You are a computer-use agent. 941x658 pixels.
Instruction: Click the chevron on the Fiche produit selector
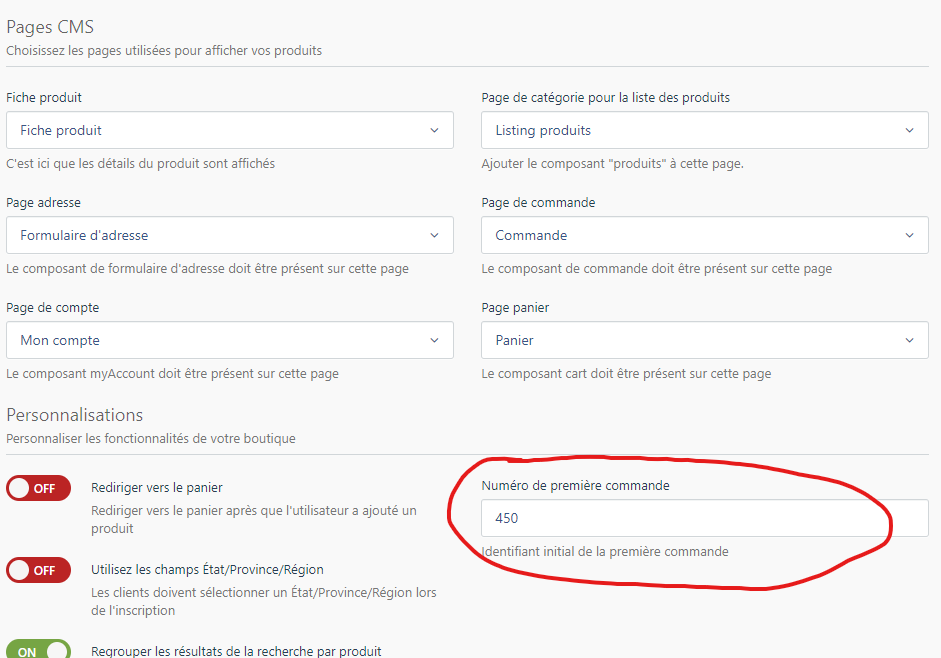pyautogui.click(x=434, y=130)
